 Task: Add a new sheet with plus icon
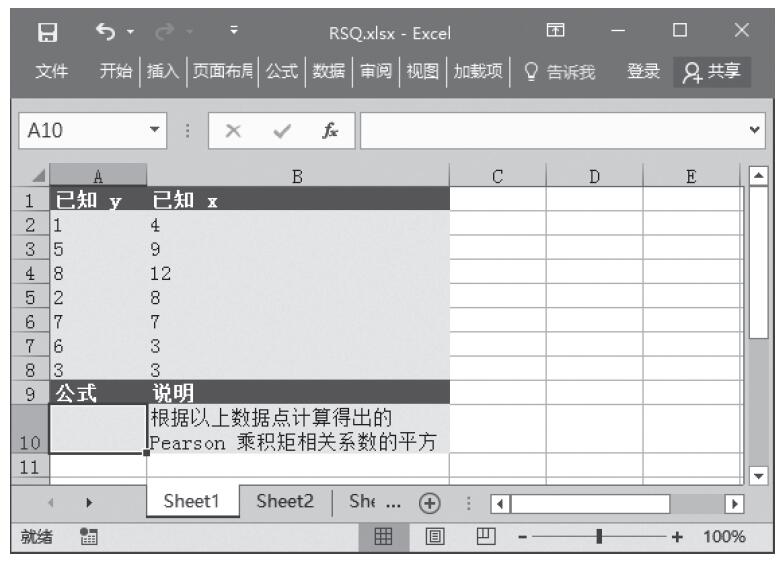click(x=430, y=502)
